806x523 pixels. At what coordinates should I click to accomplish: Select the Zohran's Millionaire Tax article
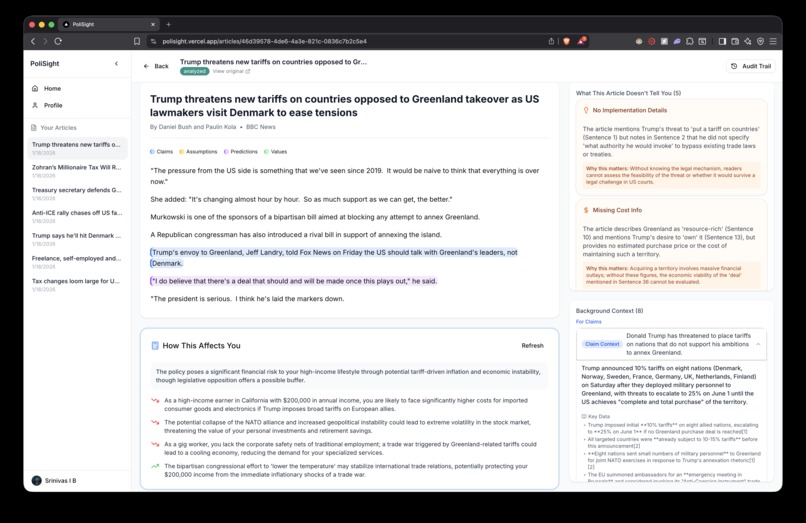click(x=77, y=171)
